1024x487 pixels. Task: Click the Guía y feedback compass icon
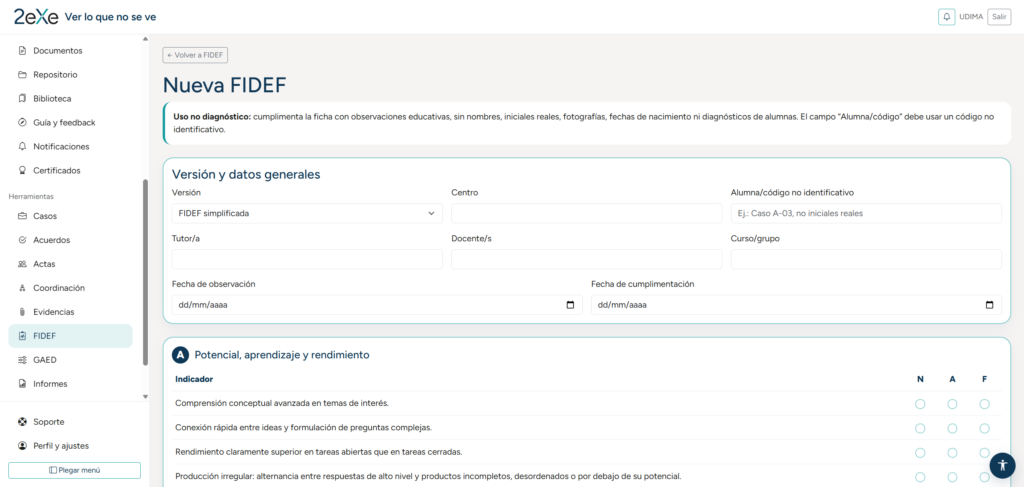[x=22, y=122]
